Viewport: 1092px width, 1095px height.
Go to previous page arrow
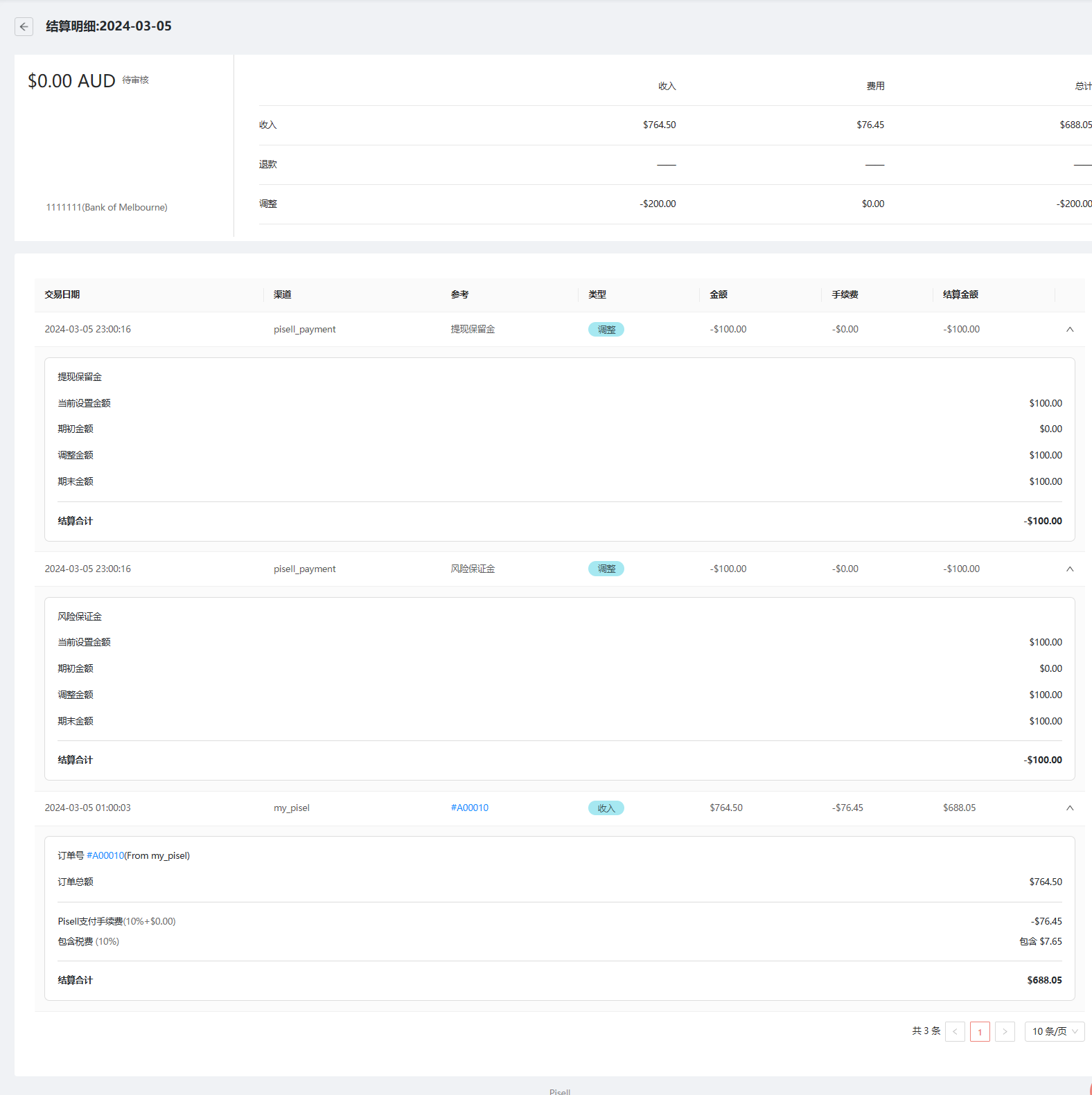click(955, 1032)
